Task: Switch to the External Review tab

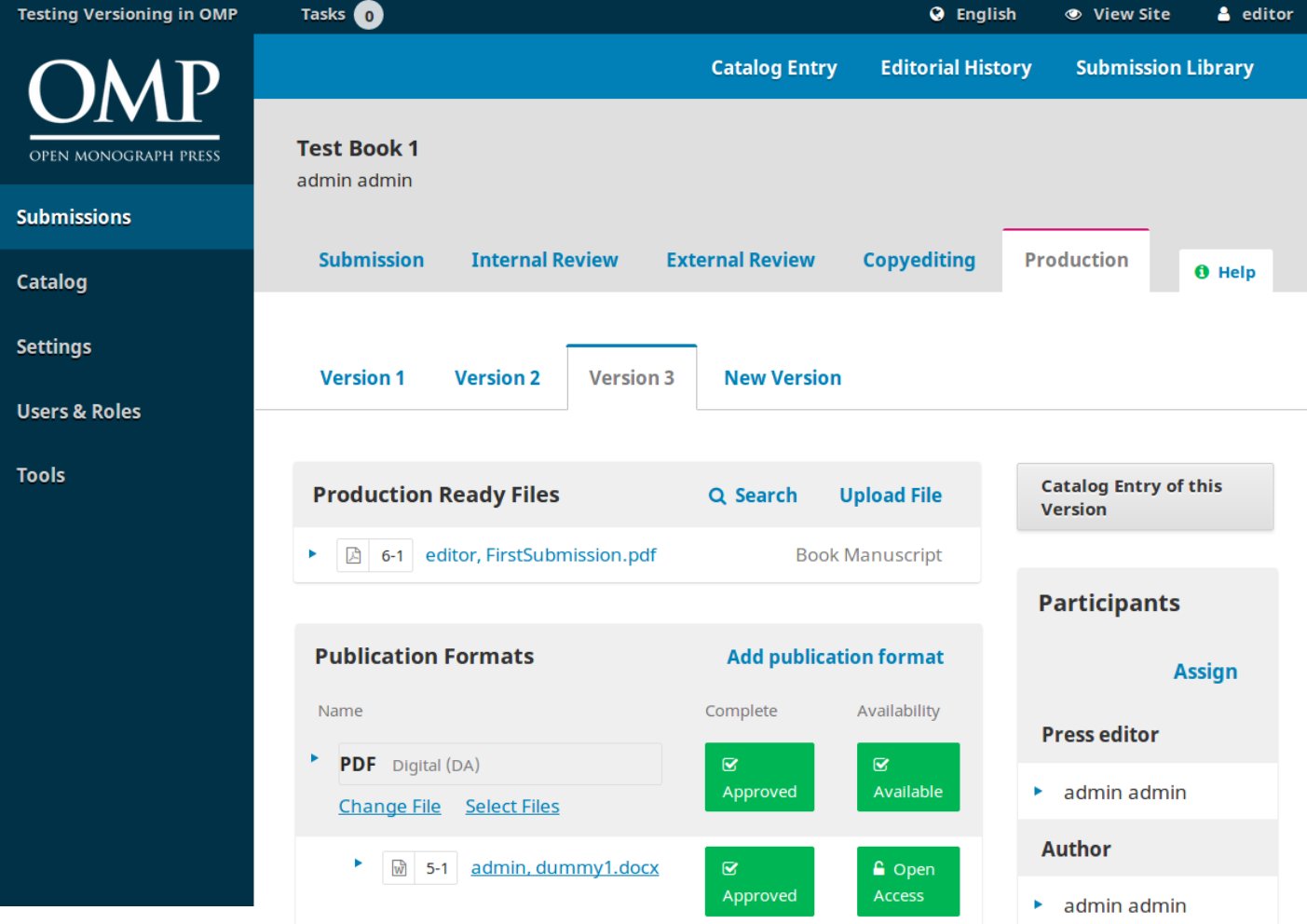Action: [741, 260]
